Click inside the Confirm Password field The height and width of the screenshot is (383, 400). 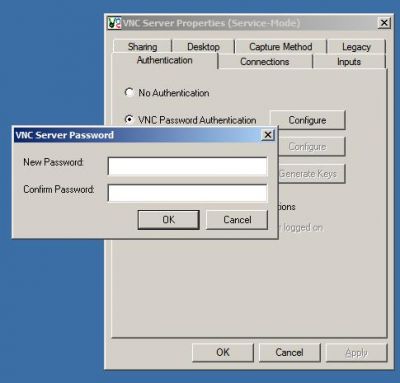point(187,193)
